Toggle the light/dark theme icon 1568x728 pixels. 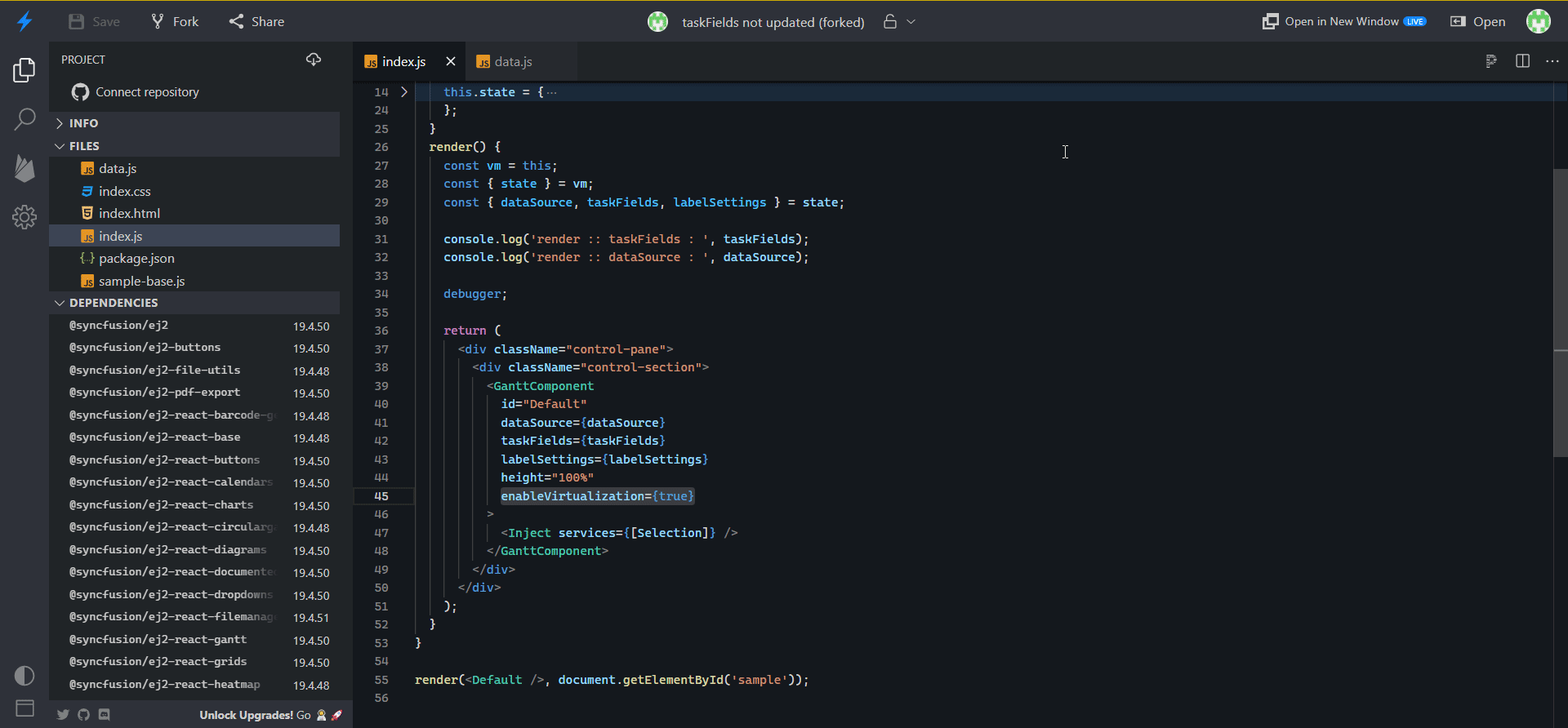click(24, 676)
